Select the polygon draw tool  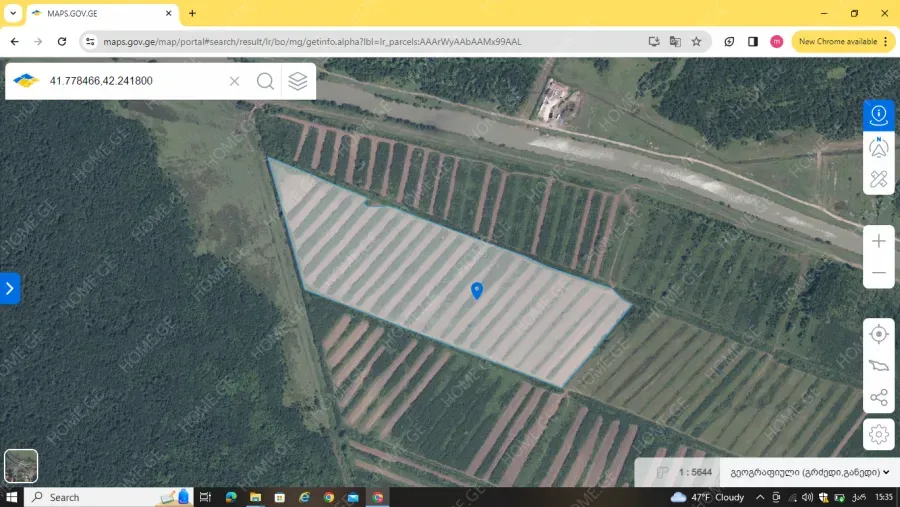point(879,366)
